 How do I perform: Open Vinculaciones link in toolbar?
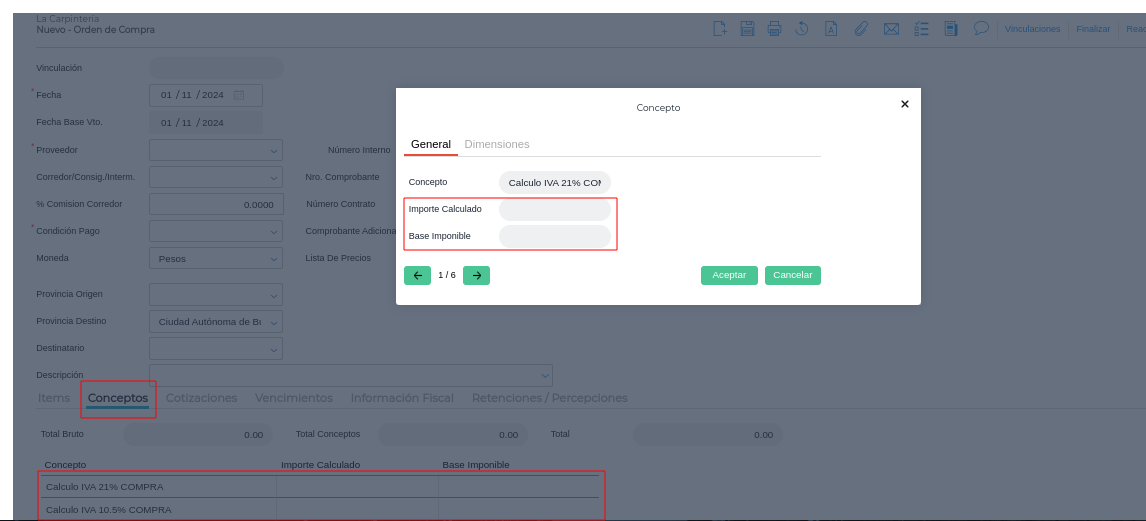click(1033, 29)
